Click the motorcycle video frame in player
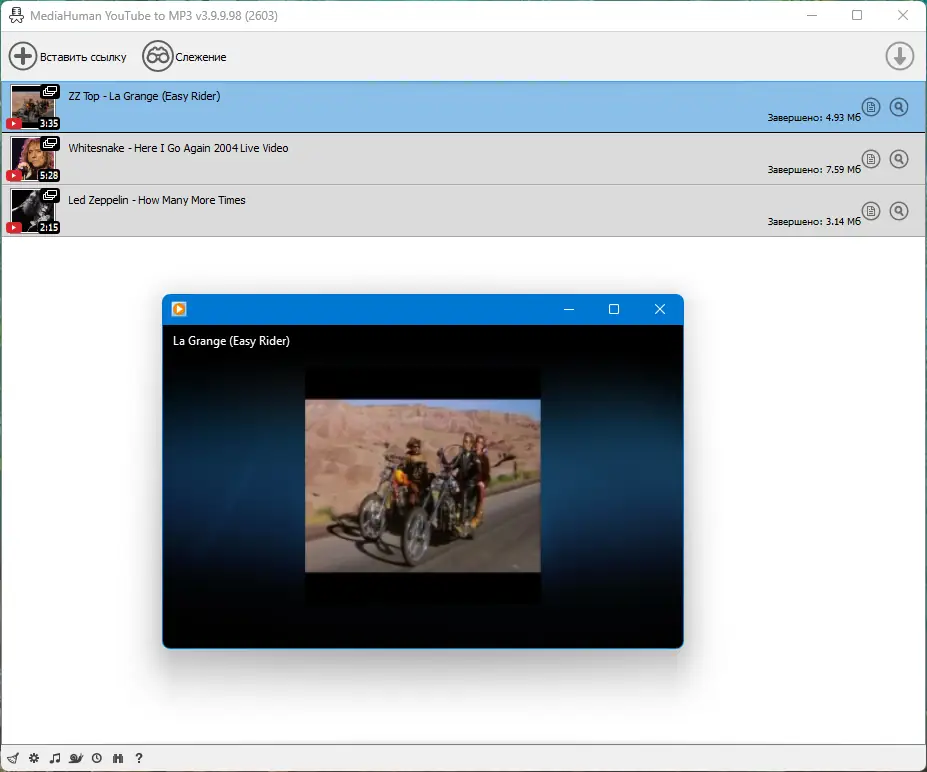The image size is (927, 772). click(423, 486)
